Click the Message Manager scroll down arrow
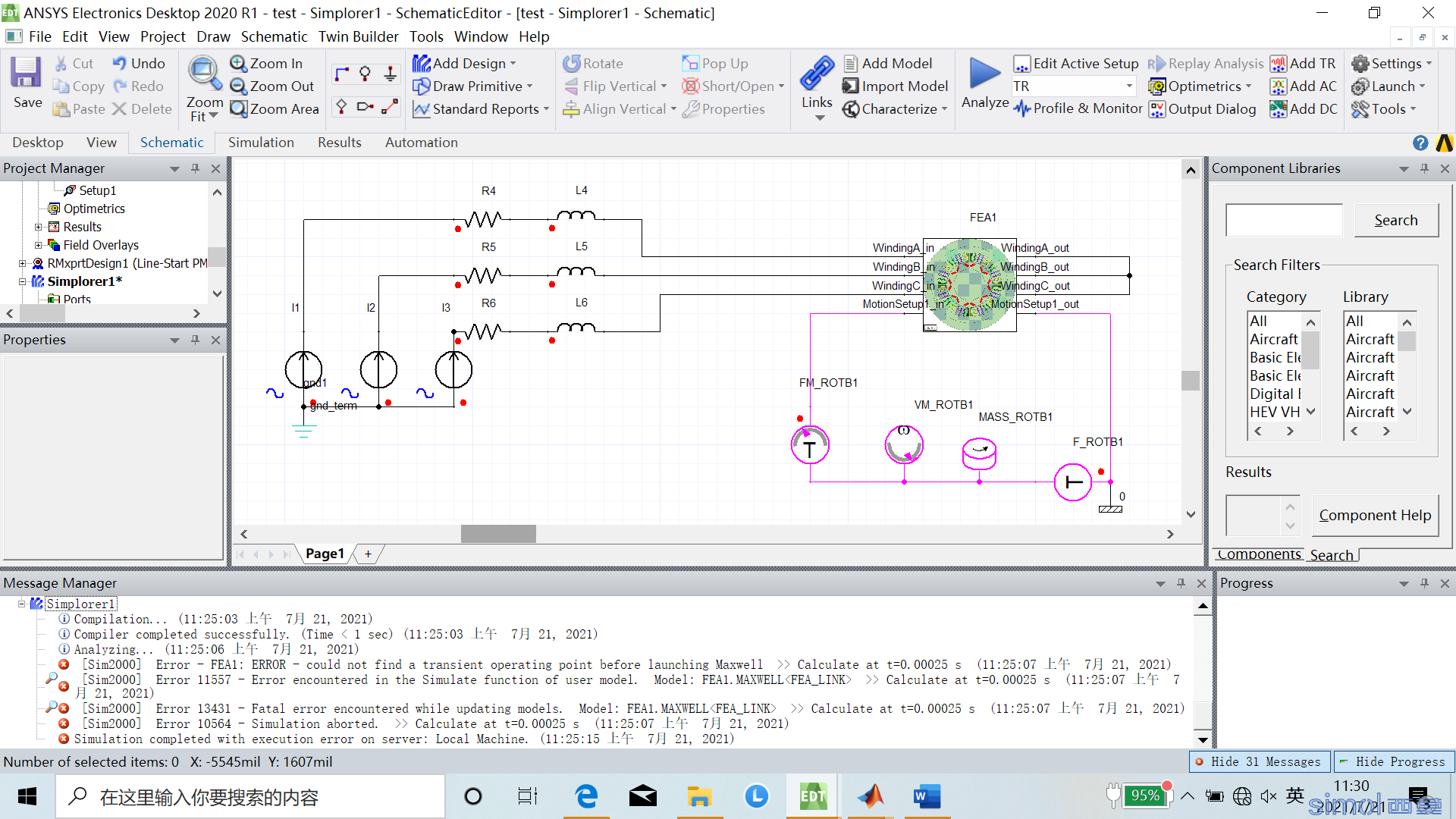1456x819 pixels. pos(1203,739)
